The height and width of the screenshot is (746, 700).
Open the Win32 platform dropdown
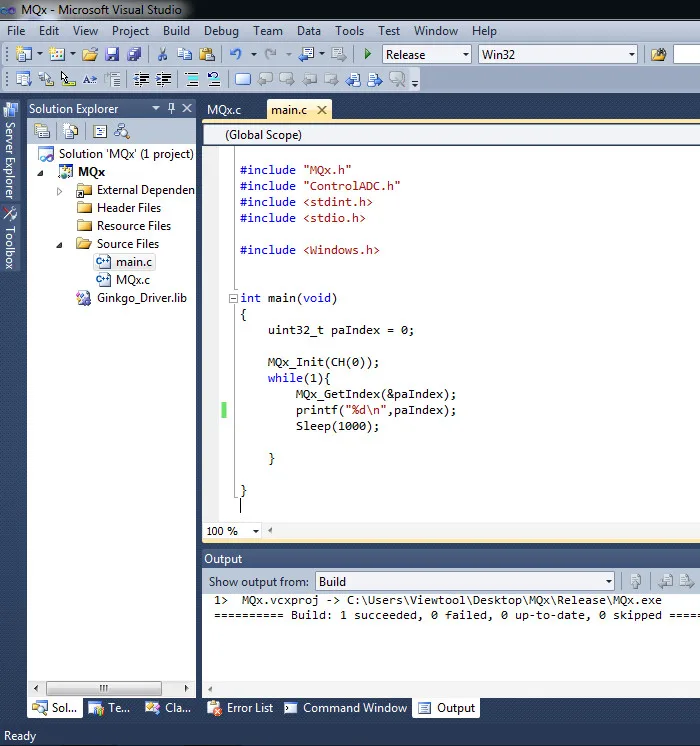[631, 55]
